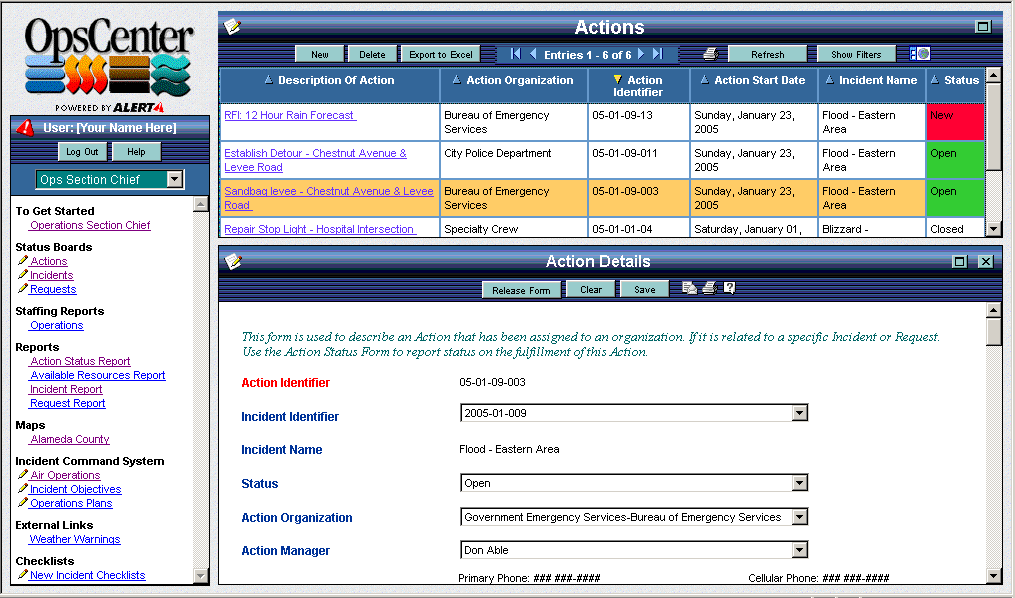Open the RFI: 12 Hour Rain Forecast action
Screen dimensions: 1015x598
pyautogui.click(x=289, y=115)
